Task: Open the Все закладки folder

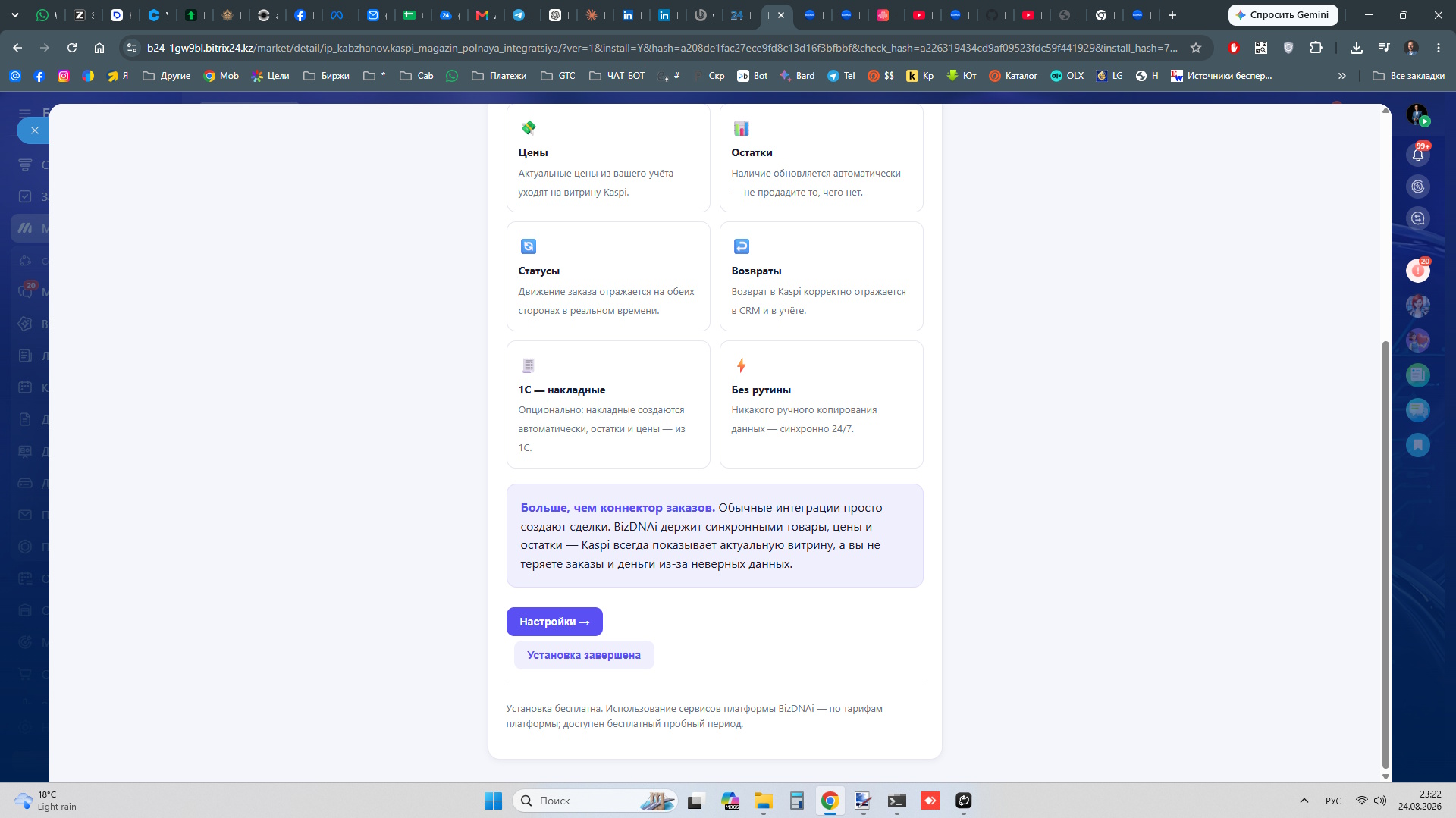Action: pyautogui.click(x=1408, y=76)
